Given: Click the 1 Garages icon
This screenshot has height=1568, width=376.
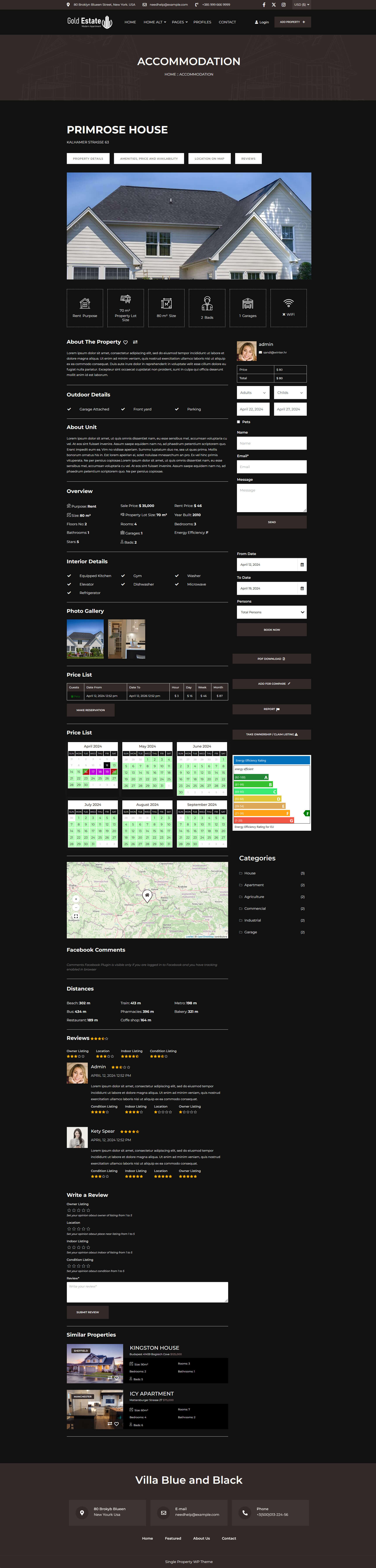Looking at the screenshot, I should click(248, 303).
